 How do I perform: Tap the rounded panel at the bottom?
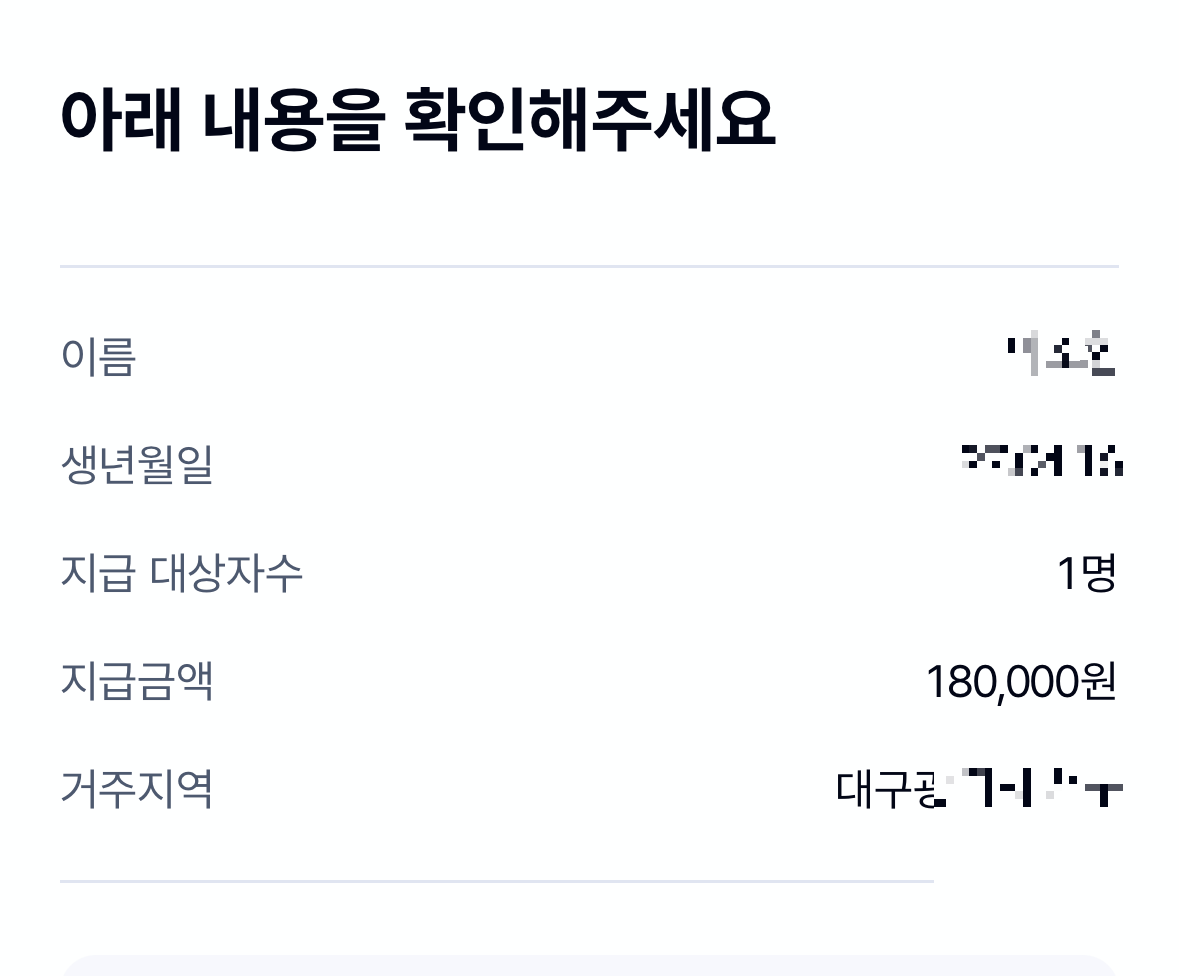point(590,965)
